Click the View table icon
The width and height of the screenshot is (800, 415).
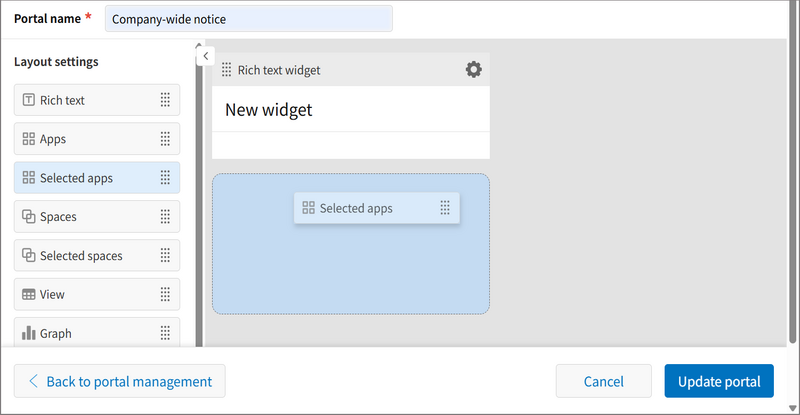pyautogui.click(x=28, y=295)
